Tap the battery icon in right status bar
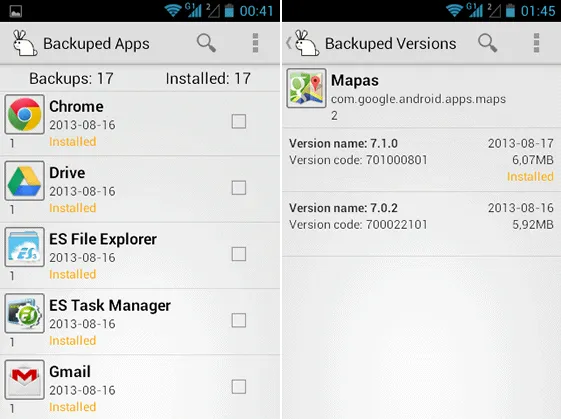561x419 pixels. (x=510, y=10)
